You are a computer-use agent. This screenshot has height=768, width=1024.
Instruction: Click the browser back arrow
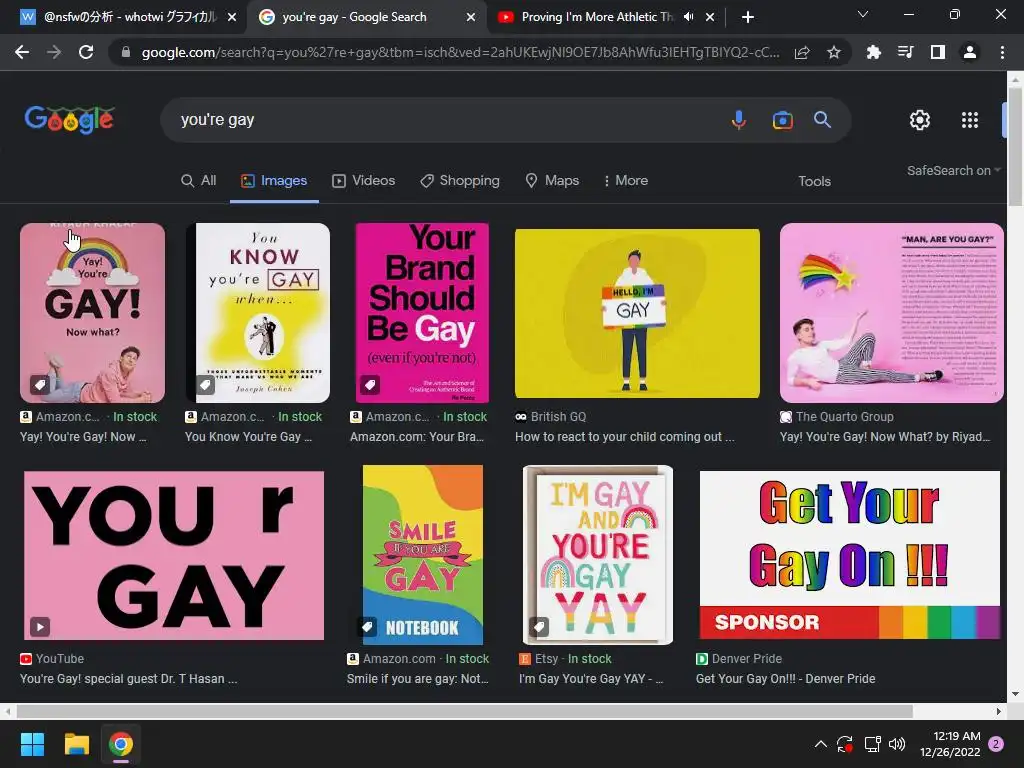22,52
